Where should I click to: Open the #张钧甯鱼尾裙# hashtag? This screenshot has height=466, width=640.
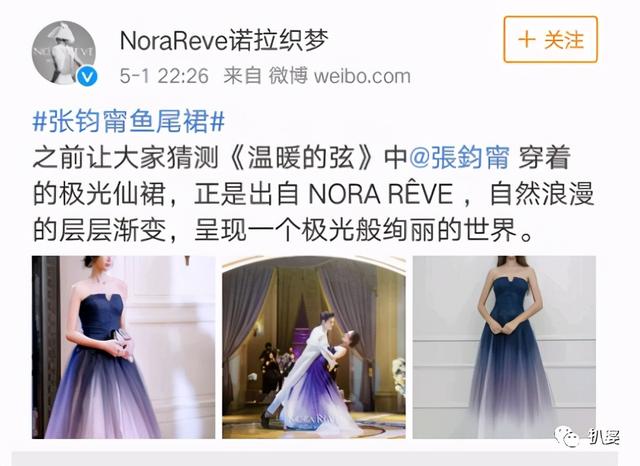tap(129, 122)
